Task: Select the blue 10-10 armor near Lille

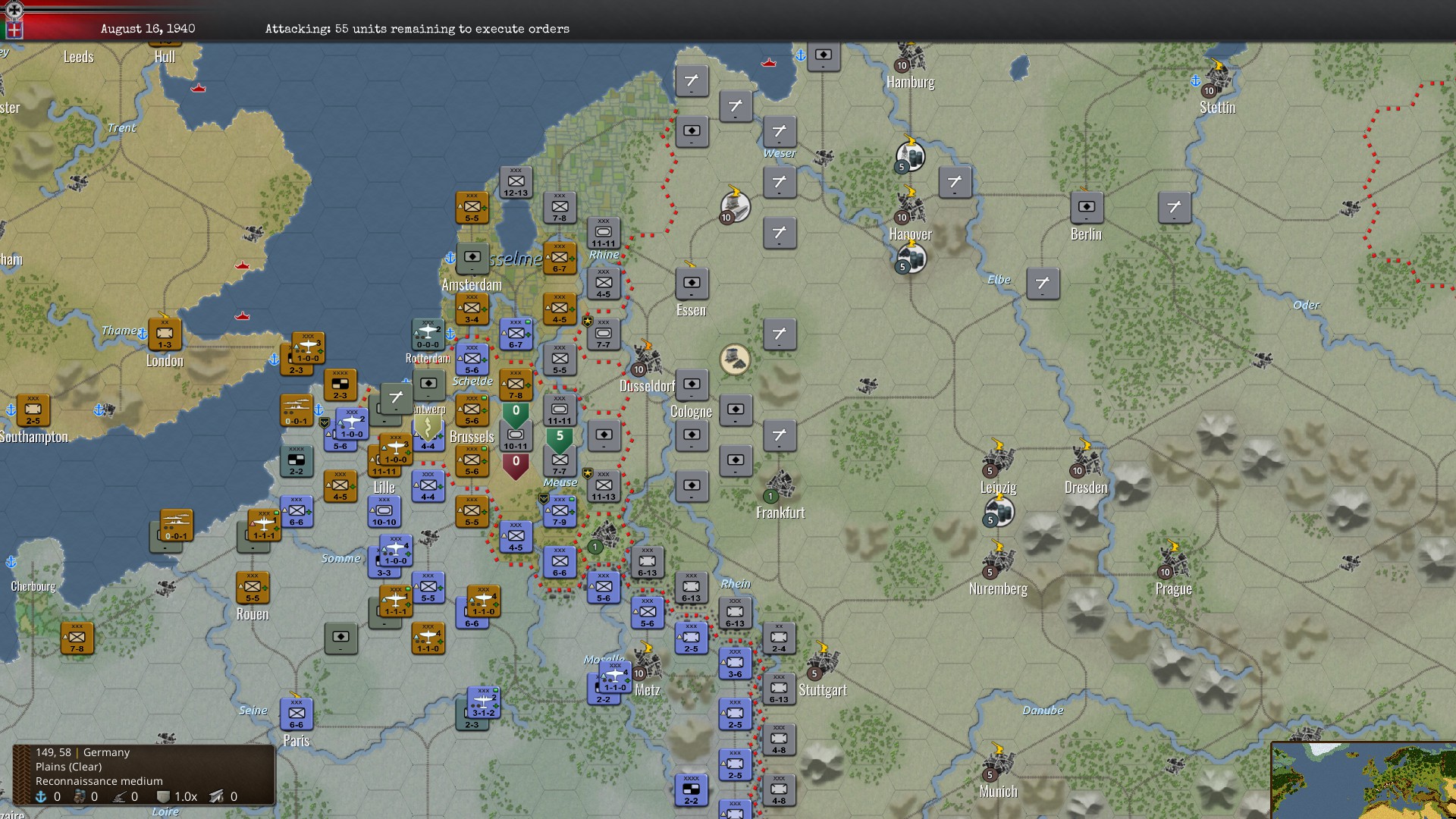Action: tap(384, 512)
